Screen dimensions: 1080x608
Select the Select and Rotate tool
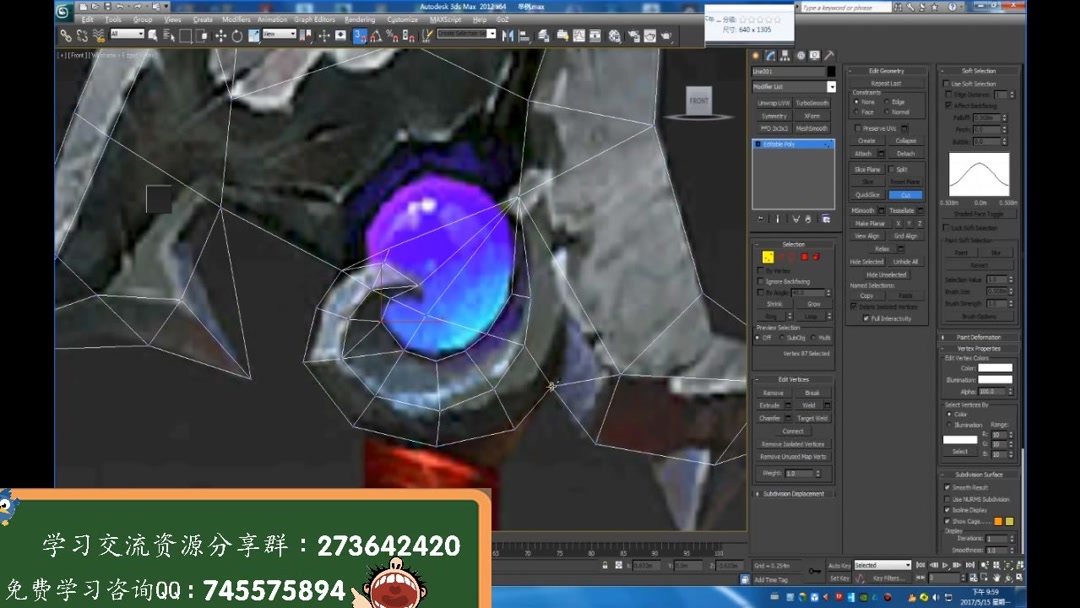[x=235, y=37]
